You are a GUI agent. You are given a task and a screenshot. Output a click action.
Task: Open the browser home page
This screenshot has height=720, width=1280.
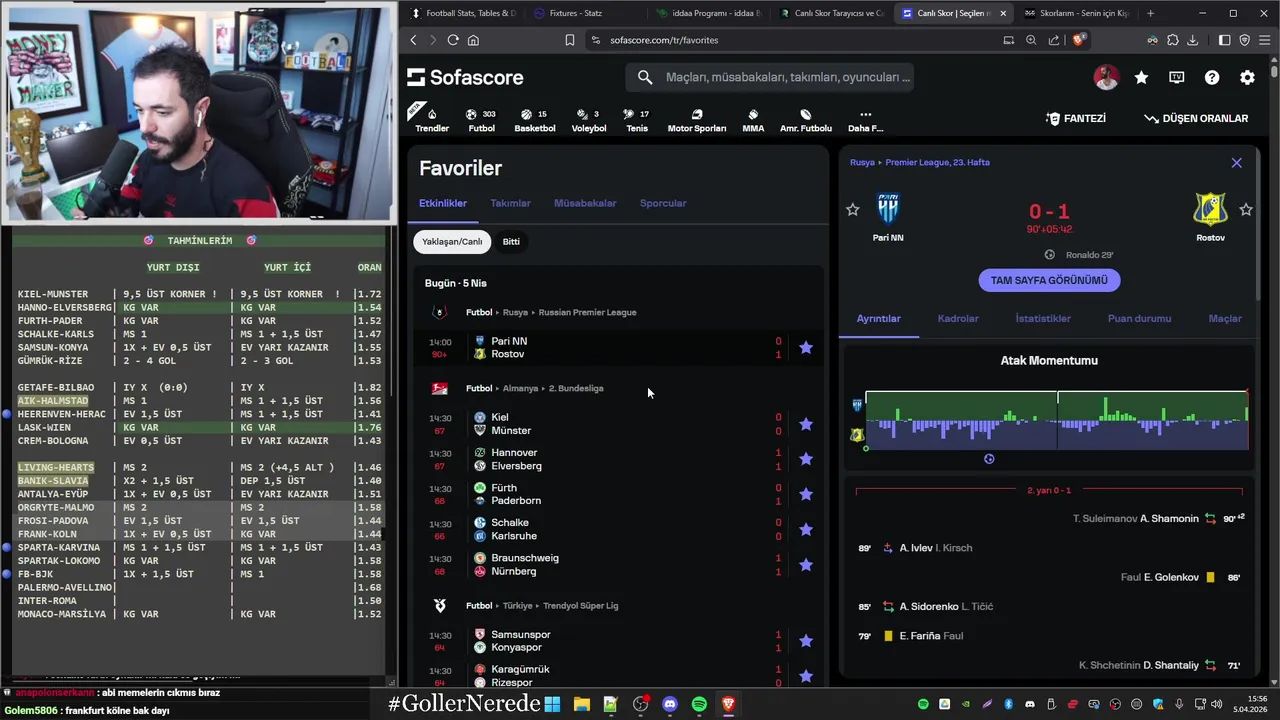tap(473, 40)
